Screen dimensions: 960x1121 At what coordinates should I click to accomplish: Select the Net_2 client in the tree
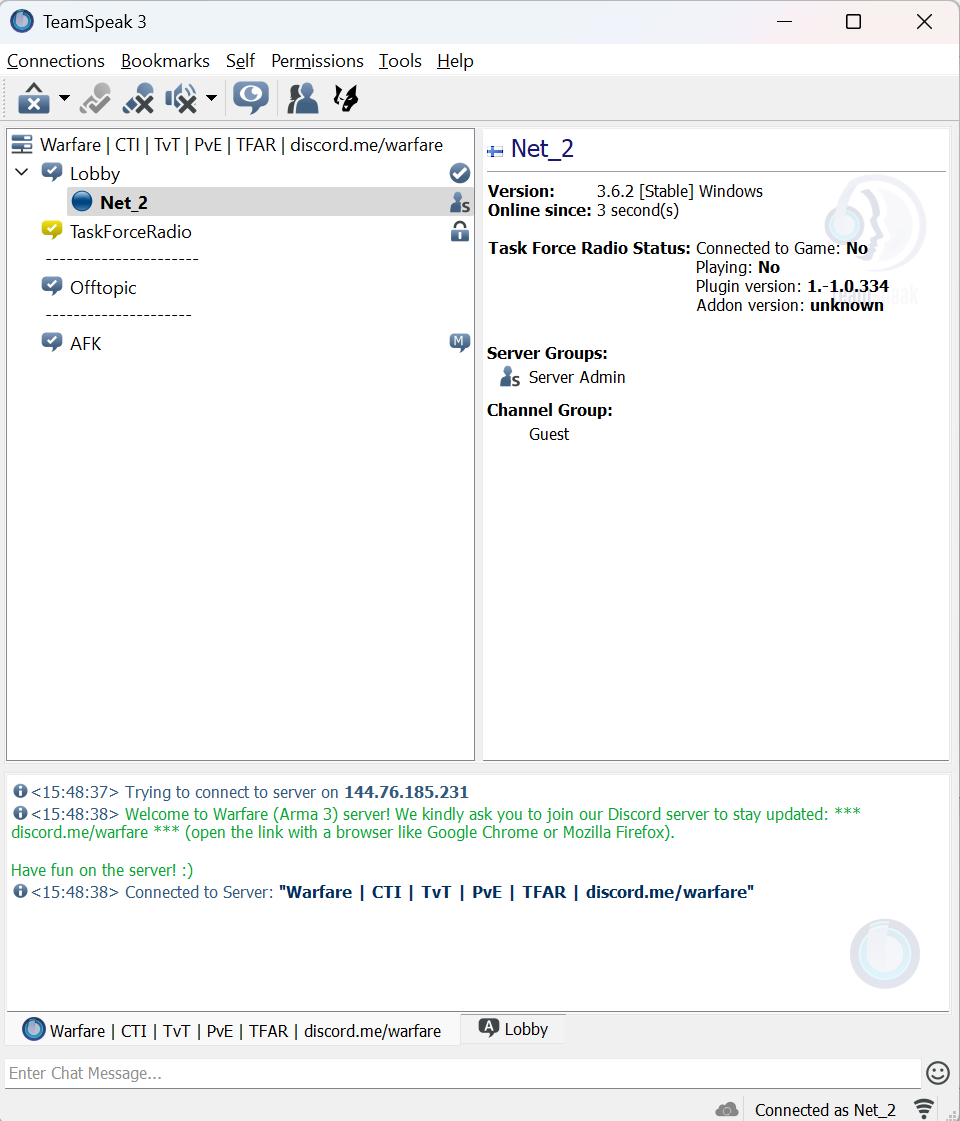(x=124, y=202)
